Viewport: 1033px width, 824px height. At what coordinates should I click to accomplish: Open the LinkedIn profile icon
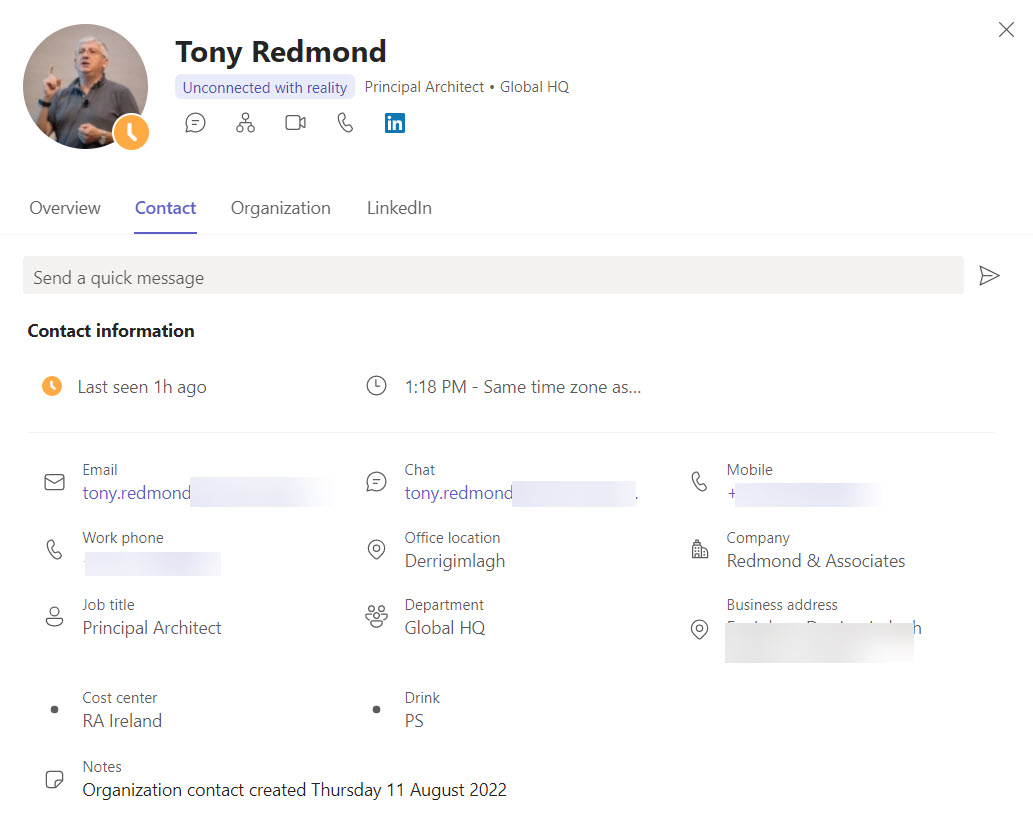[395, 123]
